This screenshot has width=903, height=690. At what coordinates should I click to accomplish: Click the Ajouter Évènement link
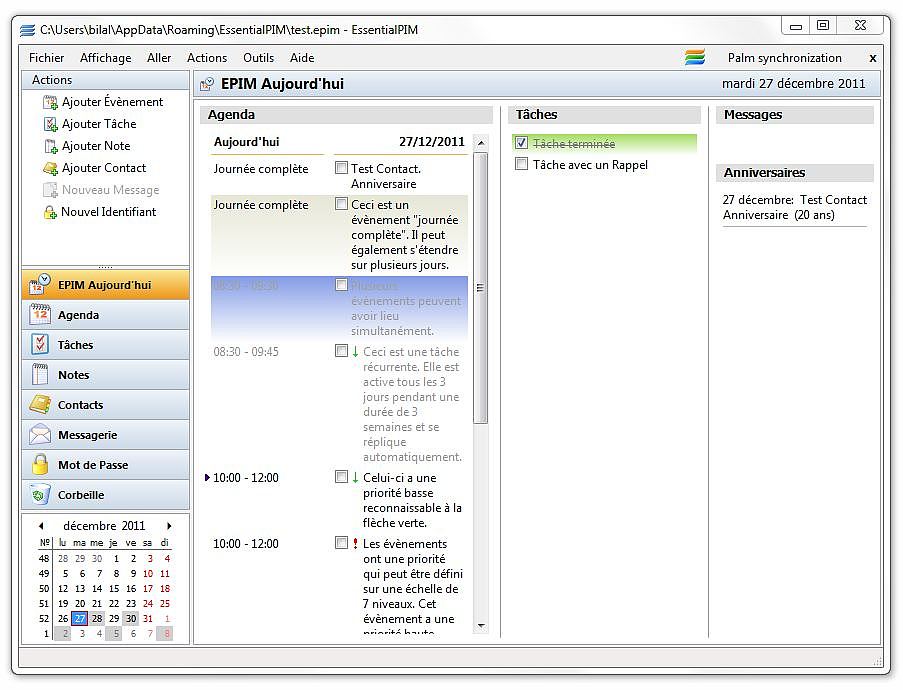[112, 102]
